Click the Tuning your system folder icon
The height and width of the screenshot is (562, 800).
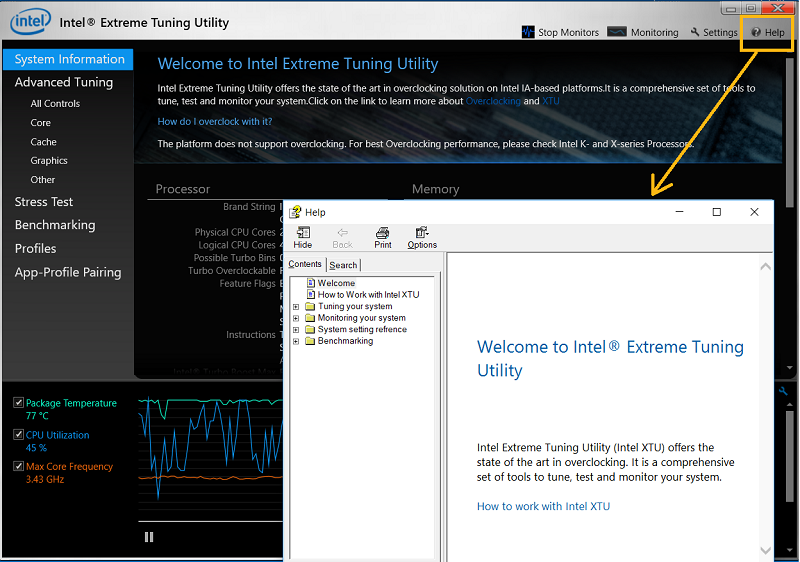310,306
